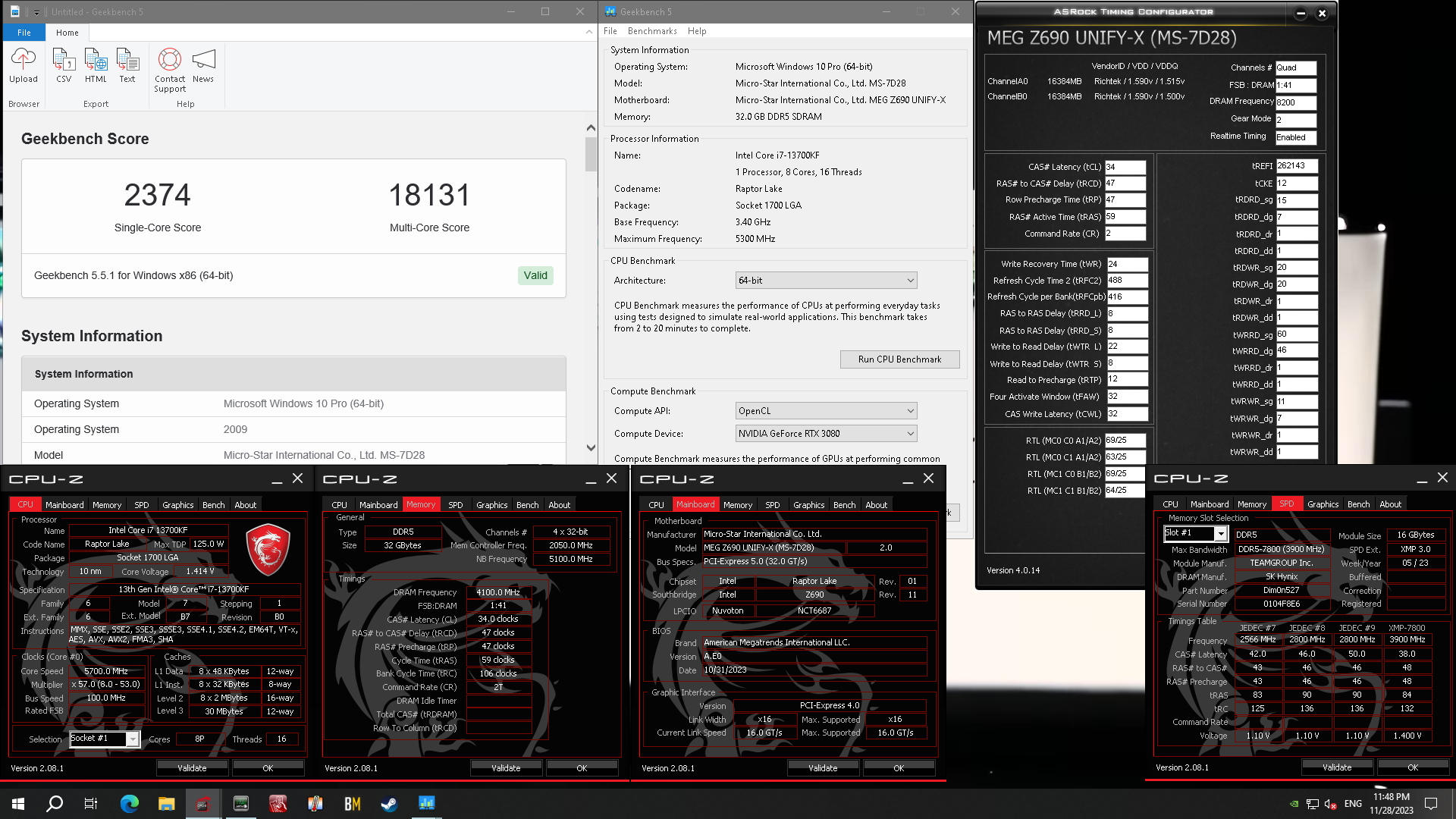The width and height of the screenshot is (1456, 819).
Task: Click the Command Rate (CR) field
Action: click(1125, 234)
